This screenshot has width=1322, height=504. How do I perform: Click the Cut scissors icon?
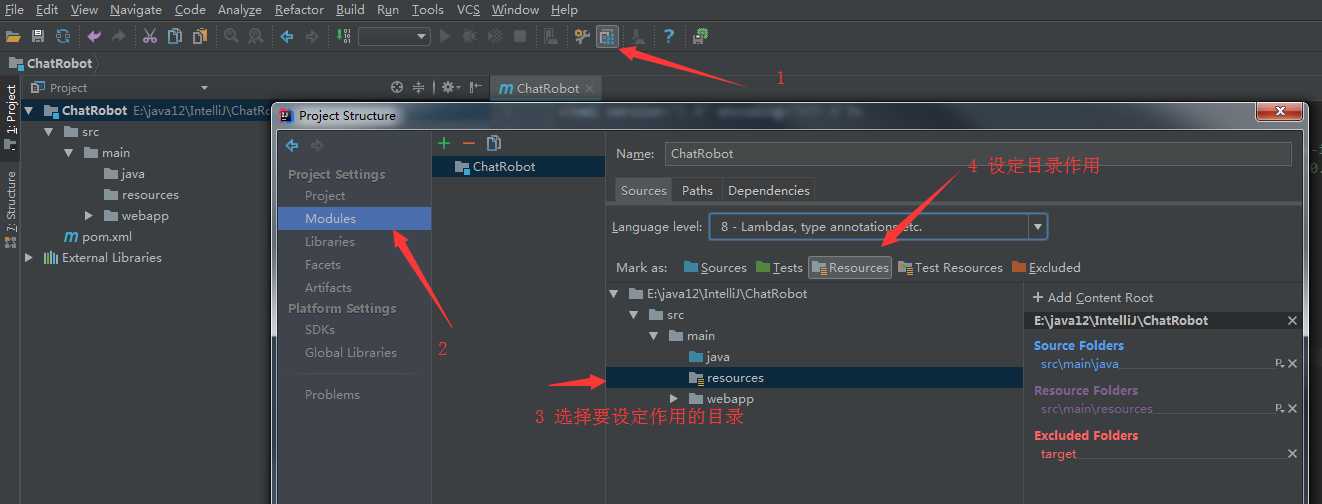point(150,36)
